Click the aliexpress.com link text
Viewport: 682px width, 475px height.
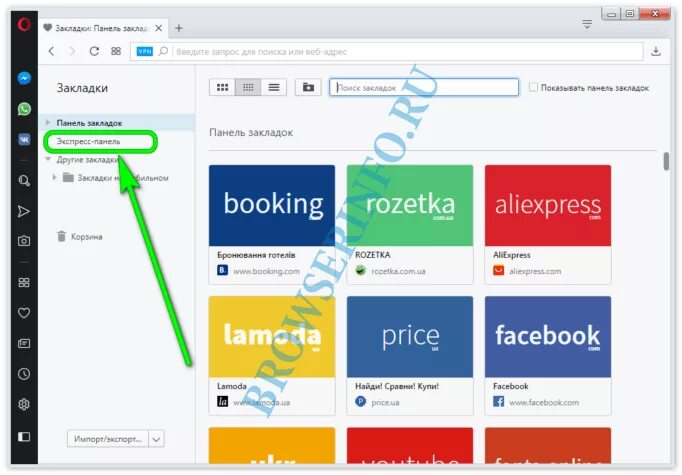535,271
